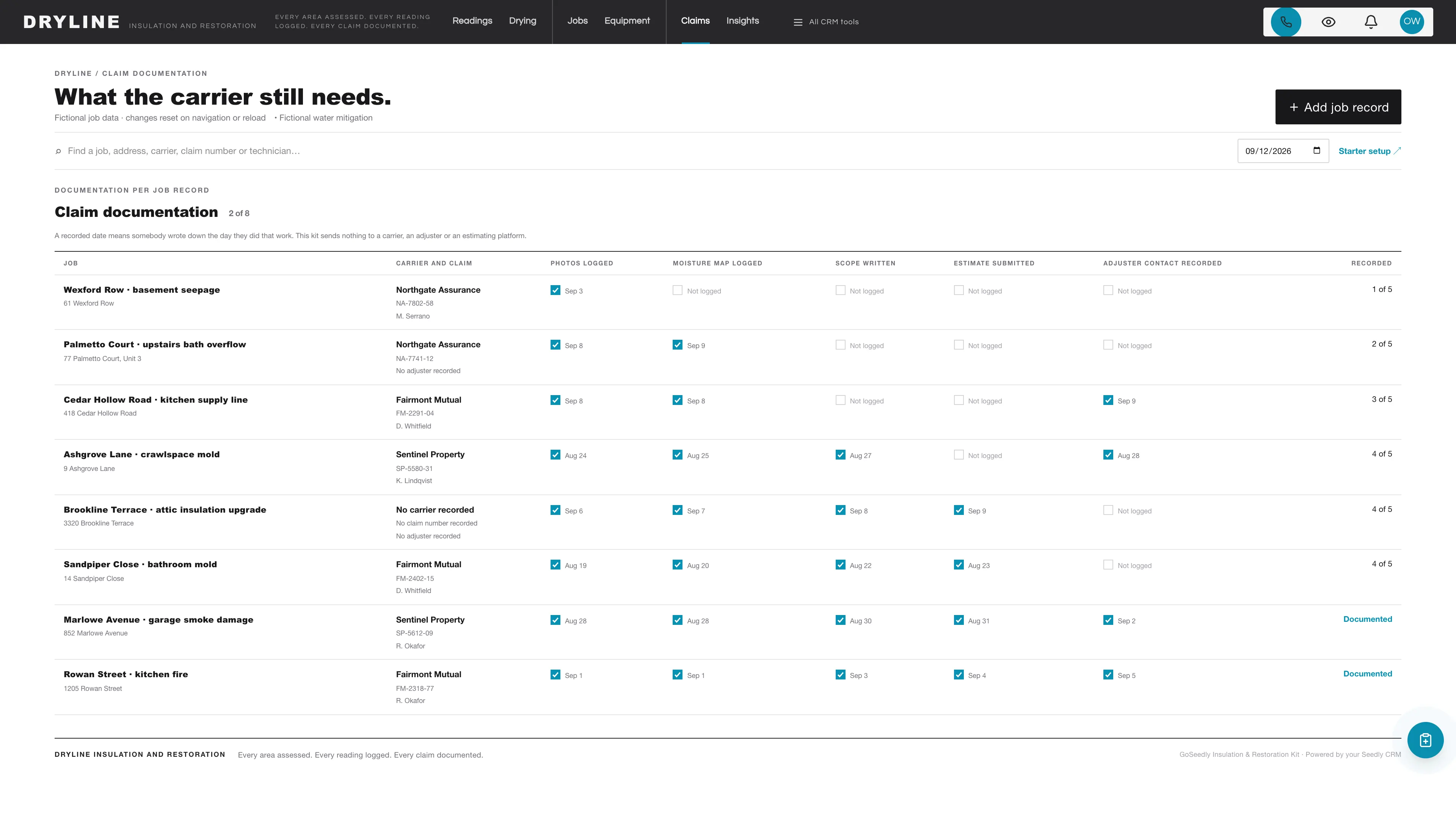Click the DRYLINE logo
This screenshot has width=1456, height=819.
(x=71, y=22)
